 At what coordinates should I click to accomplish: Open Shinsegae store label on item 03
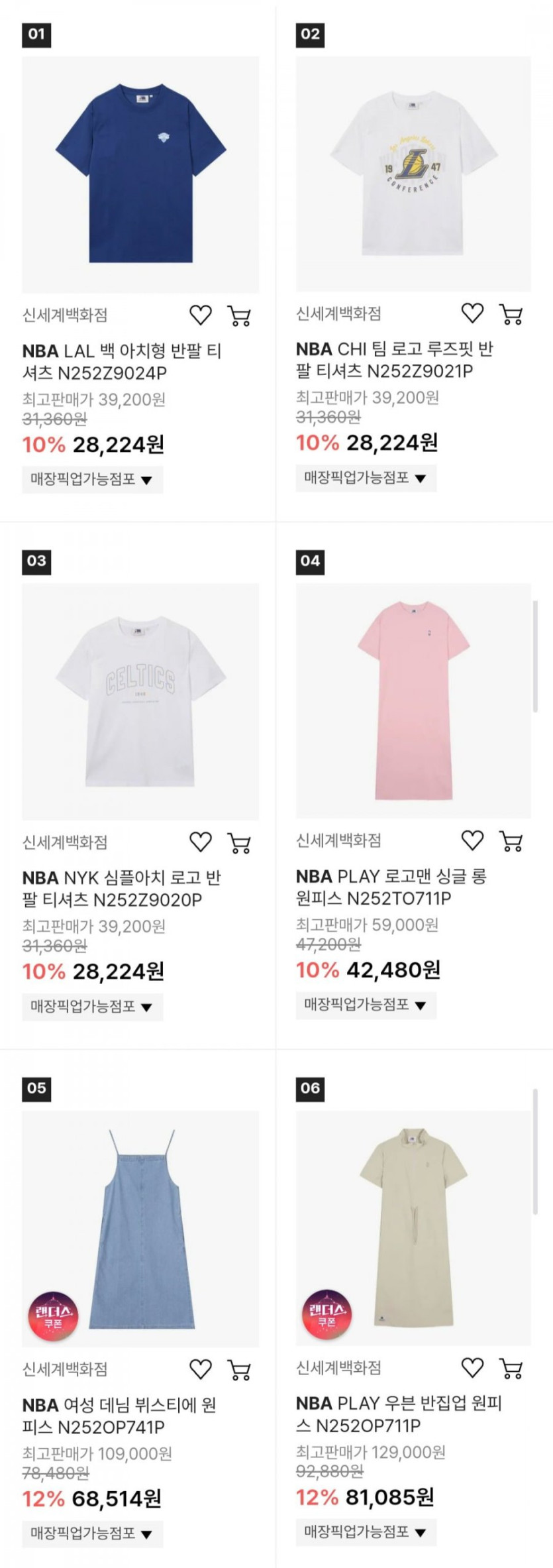[x=65, y=842]
